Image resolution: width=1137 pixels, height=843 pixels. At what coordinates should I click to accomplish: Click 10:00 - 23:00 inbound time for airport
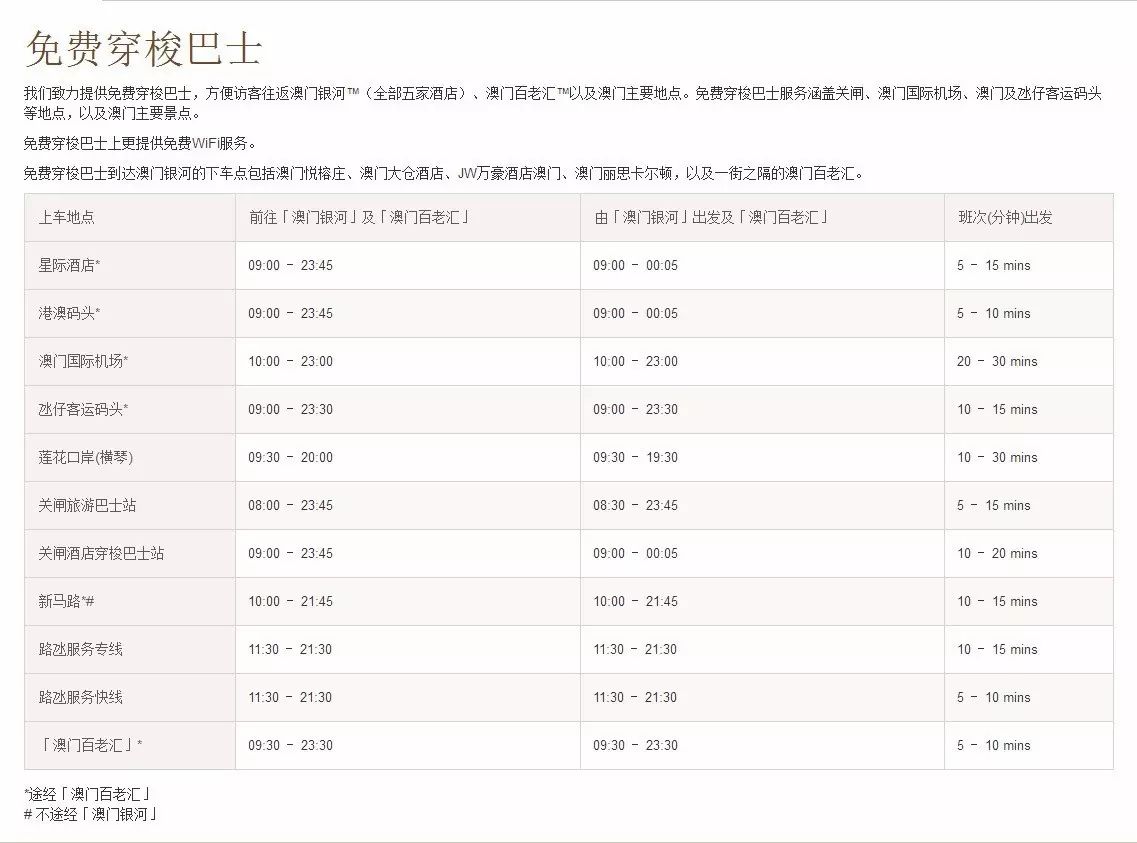(290, 361)
